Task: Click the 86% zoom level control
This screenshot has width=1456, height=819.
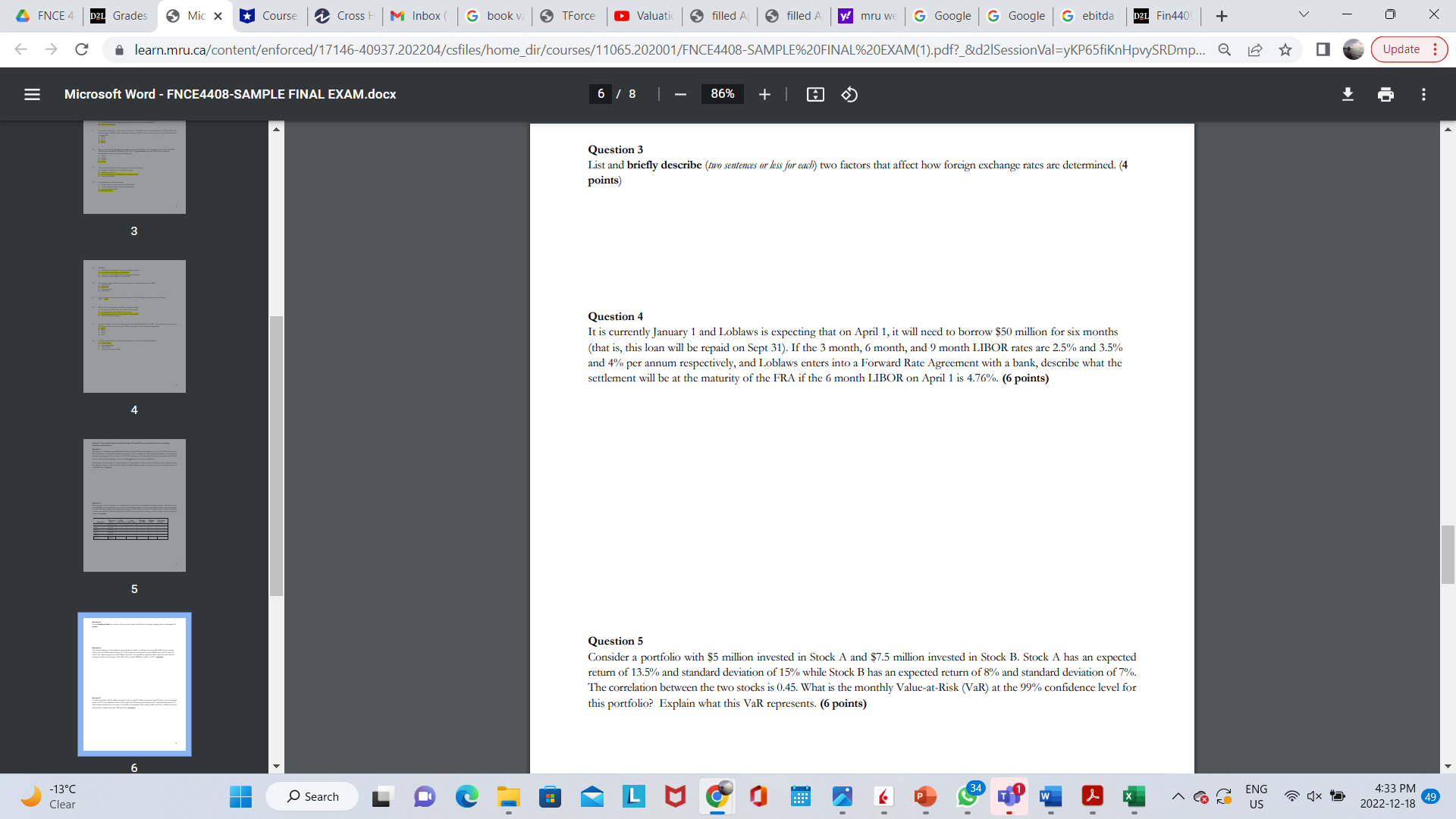Action: (722, 94)
